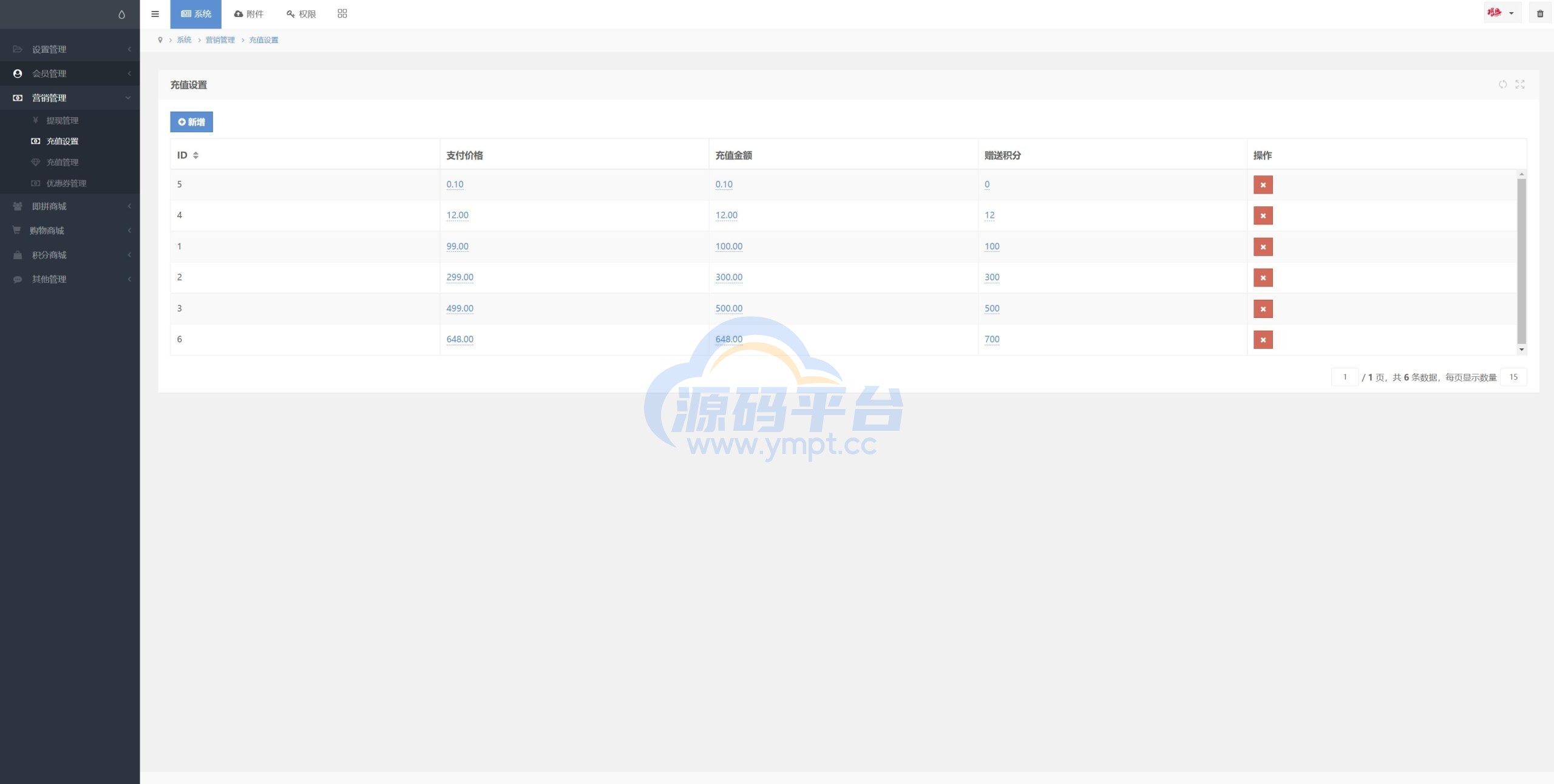Delete the row with price 299.00
This screenshot has height=784, width=1554.
[x=1263, y=278]
